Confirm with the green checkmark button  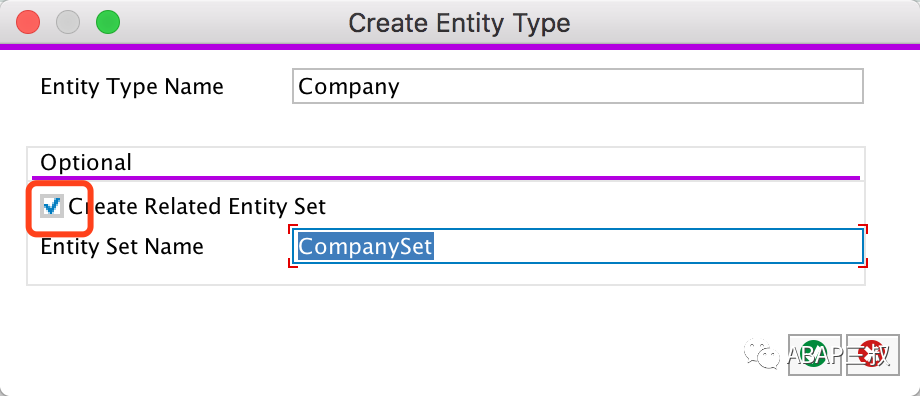pyautogui.click(x=815, y=355)
